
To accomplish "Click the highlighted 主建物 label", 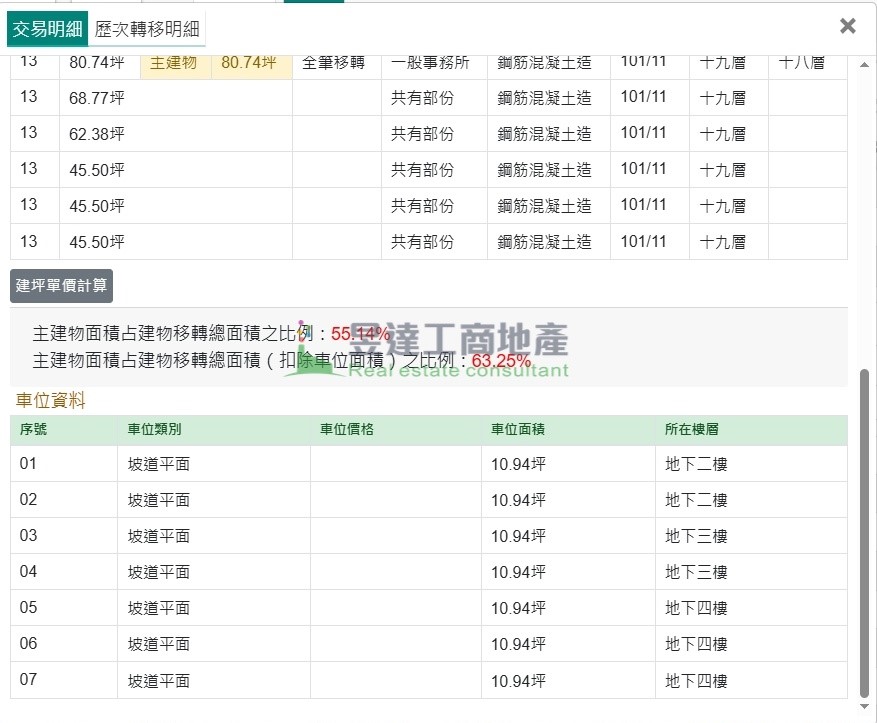I will tap(174, 62).
